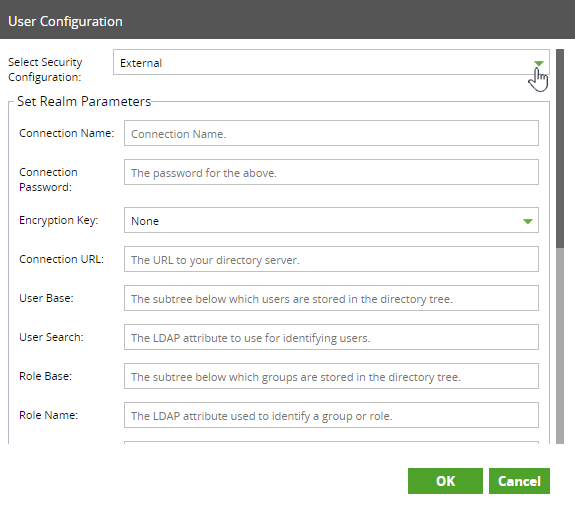575x505 pixels.
Task: Click into the User Search field
Action: coord(331,337)
